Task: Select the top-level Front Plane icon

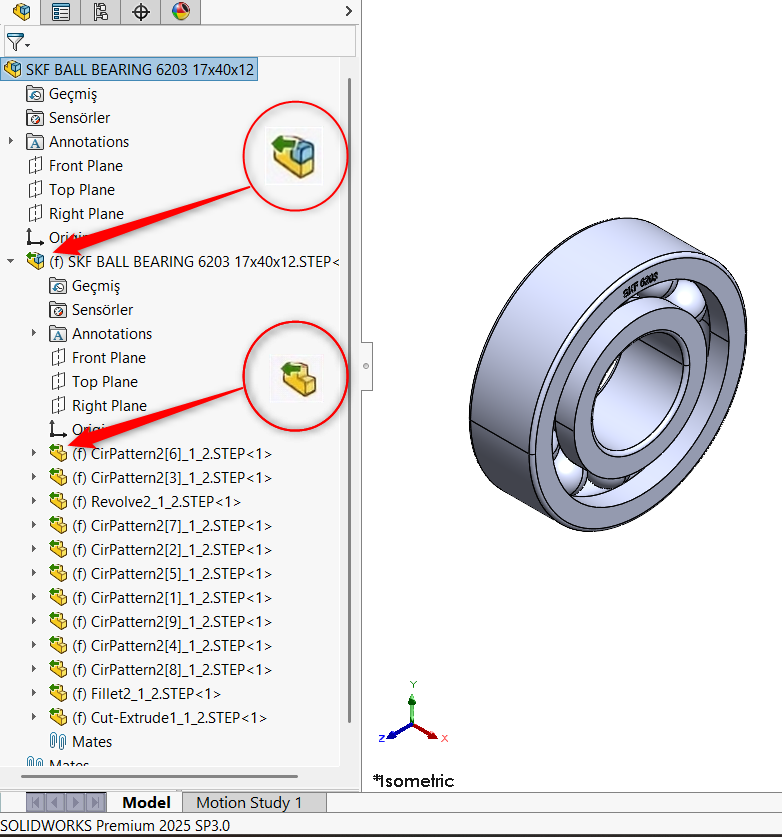Action: point(35,165)
